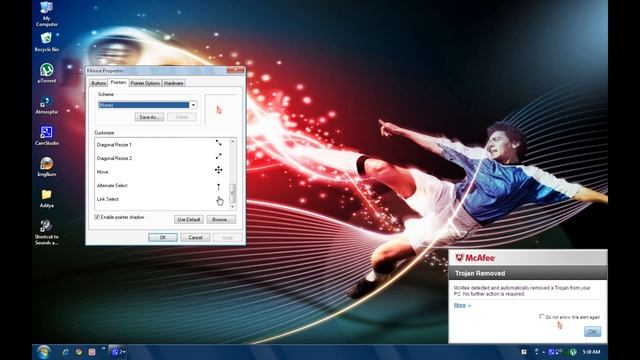Switch to the Hardware tab

173,83
